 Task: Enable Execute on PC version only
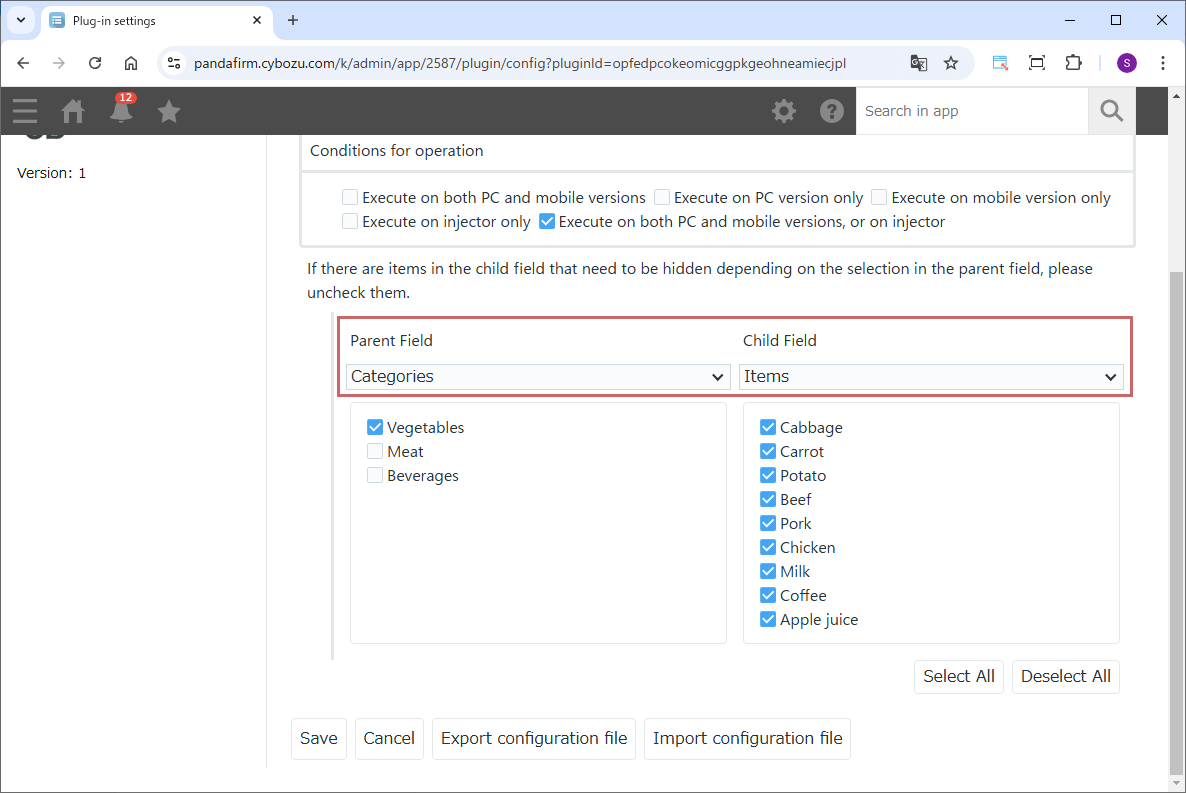(662, 198)
